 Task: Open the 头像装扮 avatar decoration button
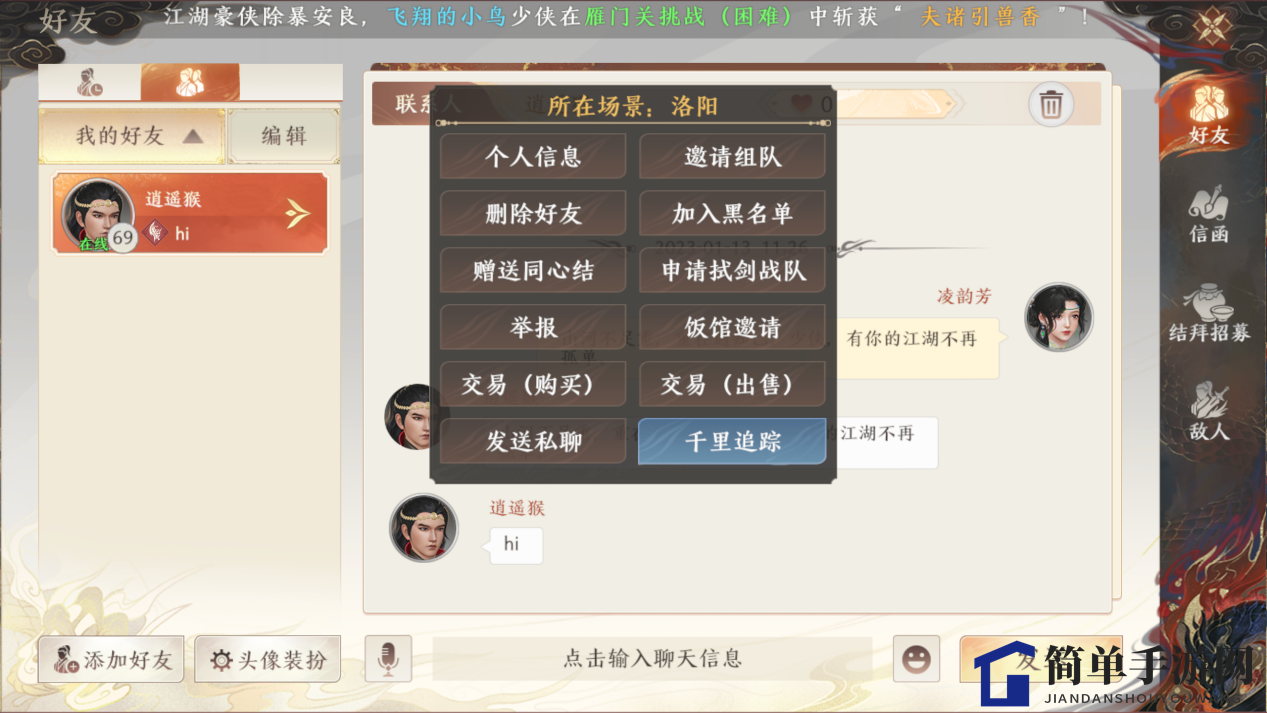click(x=268, y=659)
